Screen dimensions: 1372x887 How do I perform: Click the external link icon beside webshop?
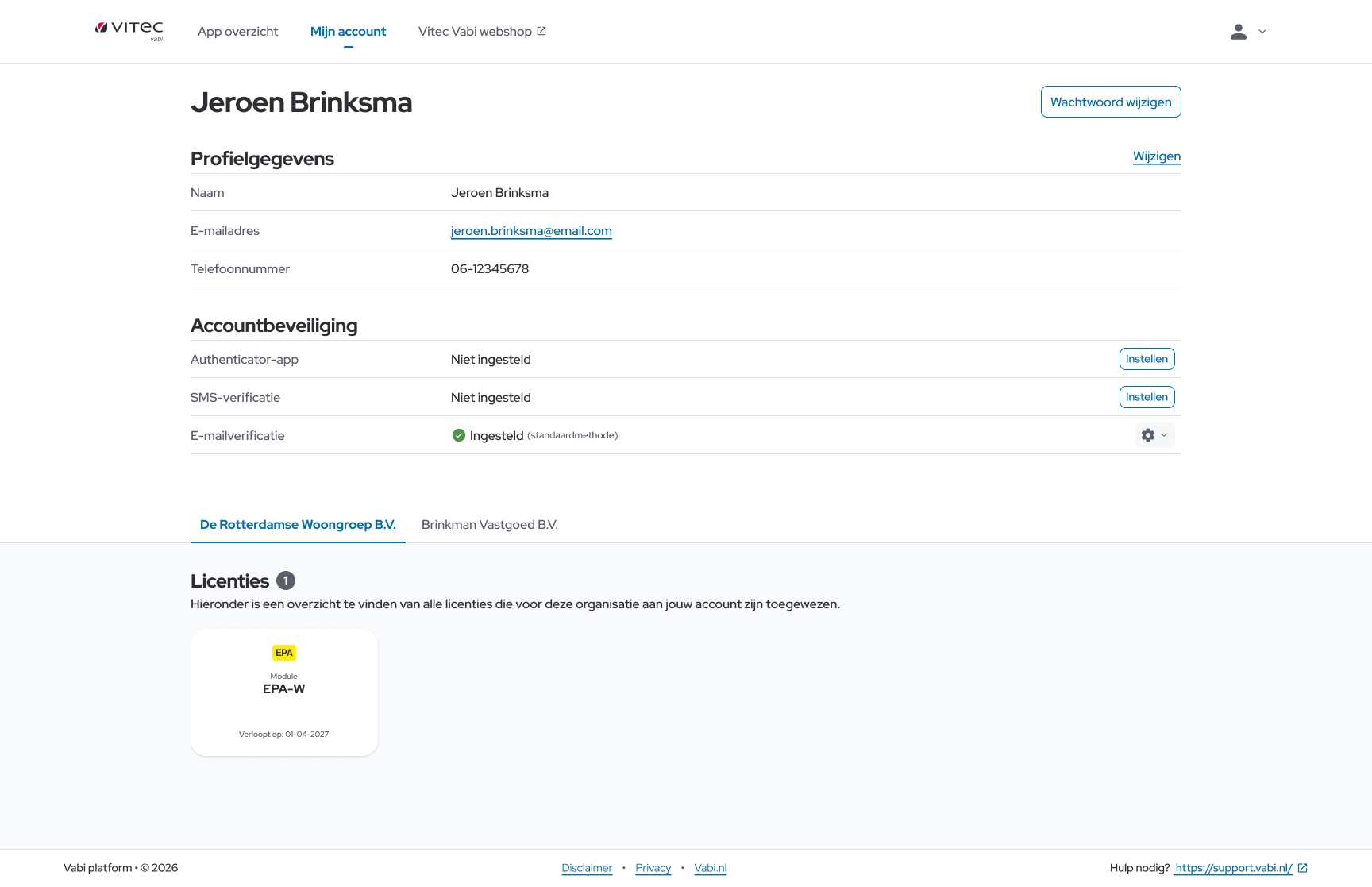click(541, 31)
